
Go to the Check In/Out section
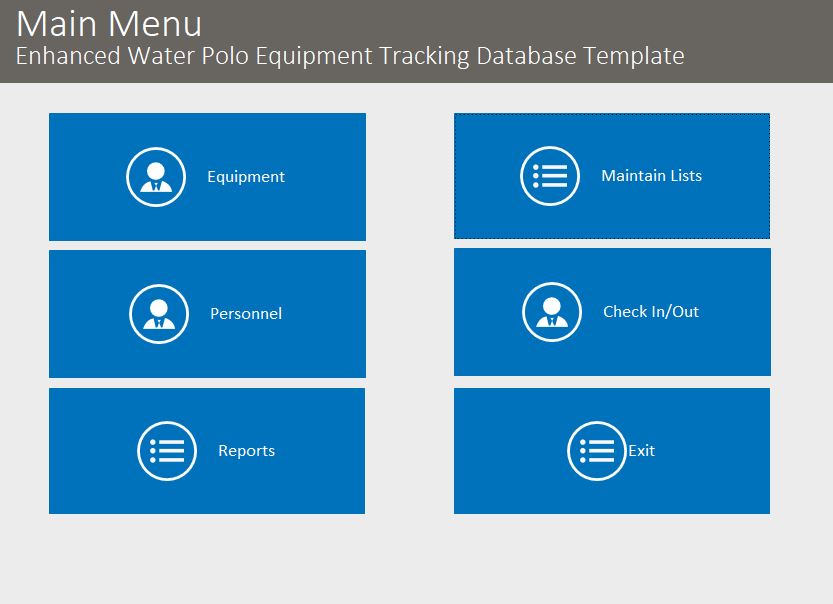(612, 312)
